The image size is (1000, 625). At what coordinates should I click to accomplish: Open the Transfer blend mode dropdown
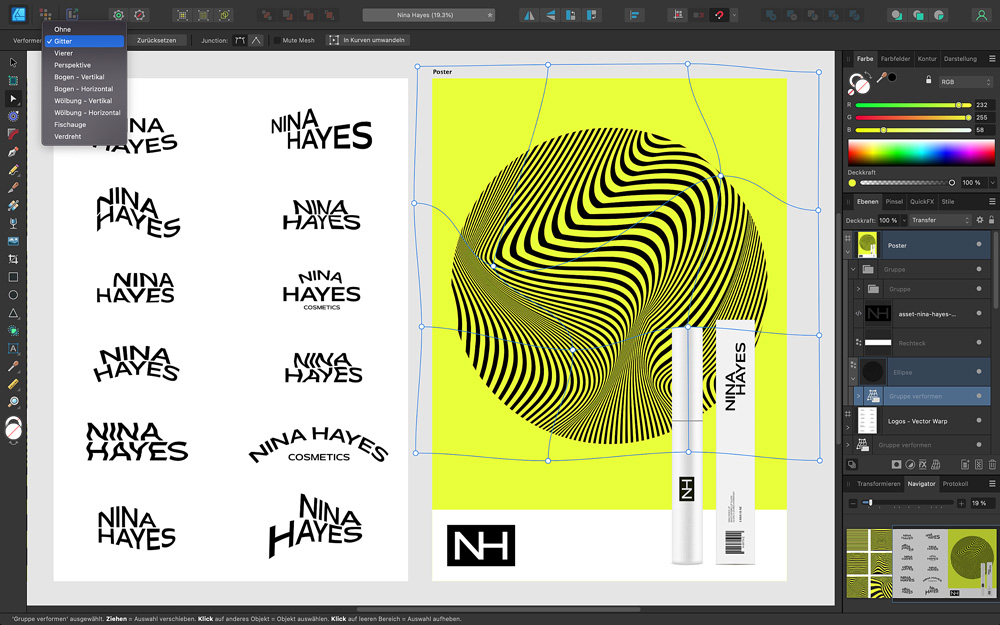tap(940, 220)
